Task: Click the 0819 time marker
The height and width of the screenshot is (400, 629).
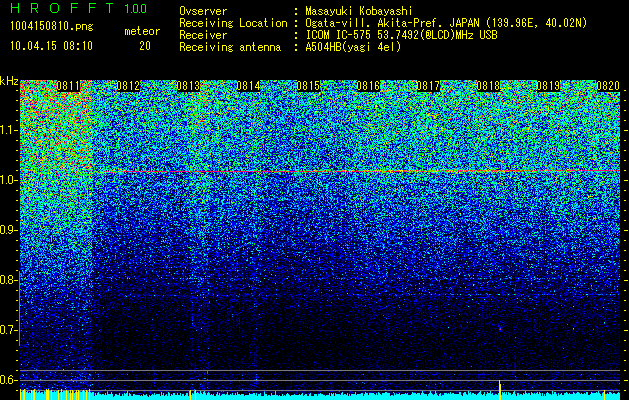Action: (x=548, y=86)
